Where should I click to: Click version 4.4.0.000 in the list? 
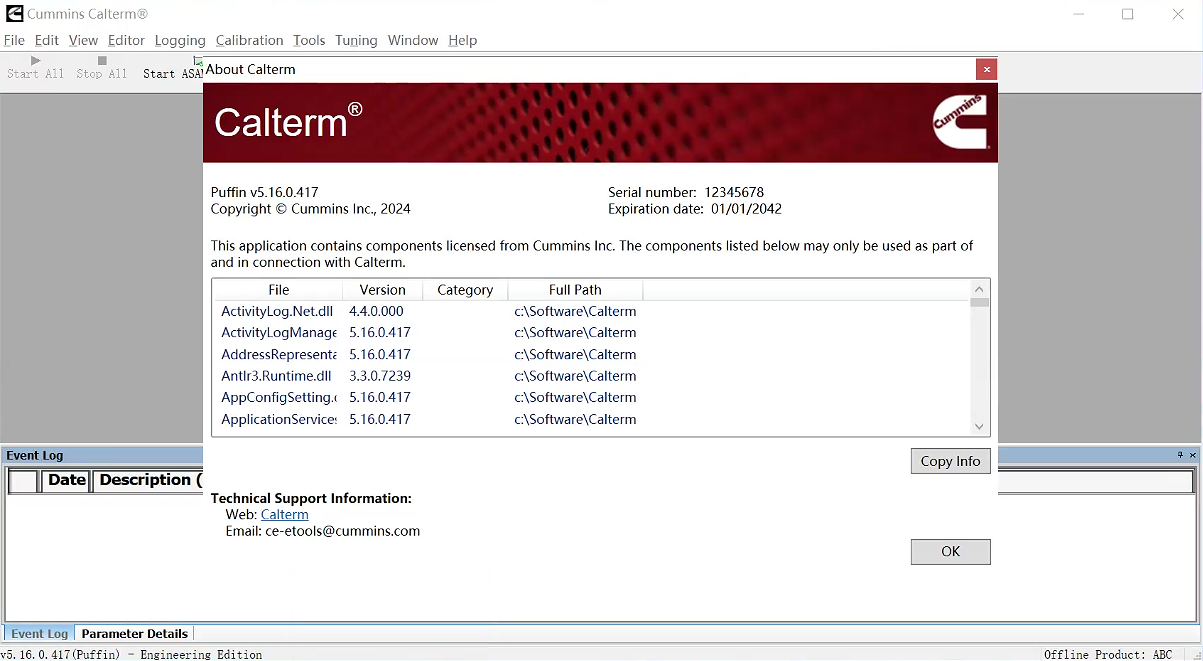tap(376, 311)
